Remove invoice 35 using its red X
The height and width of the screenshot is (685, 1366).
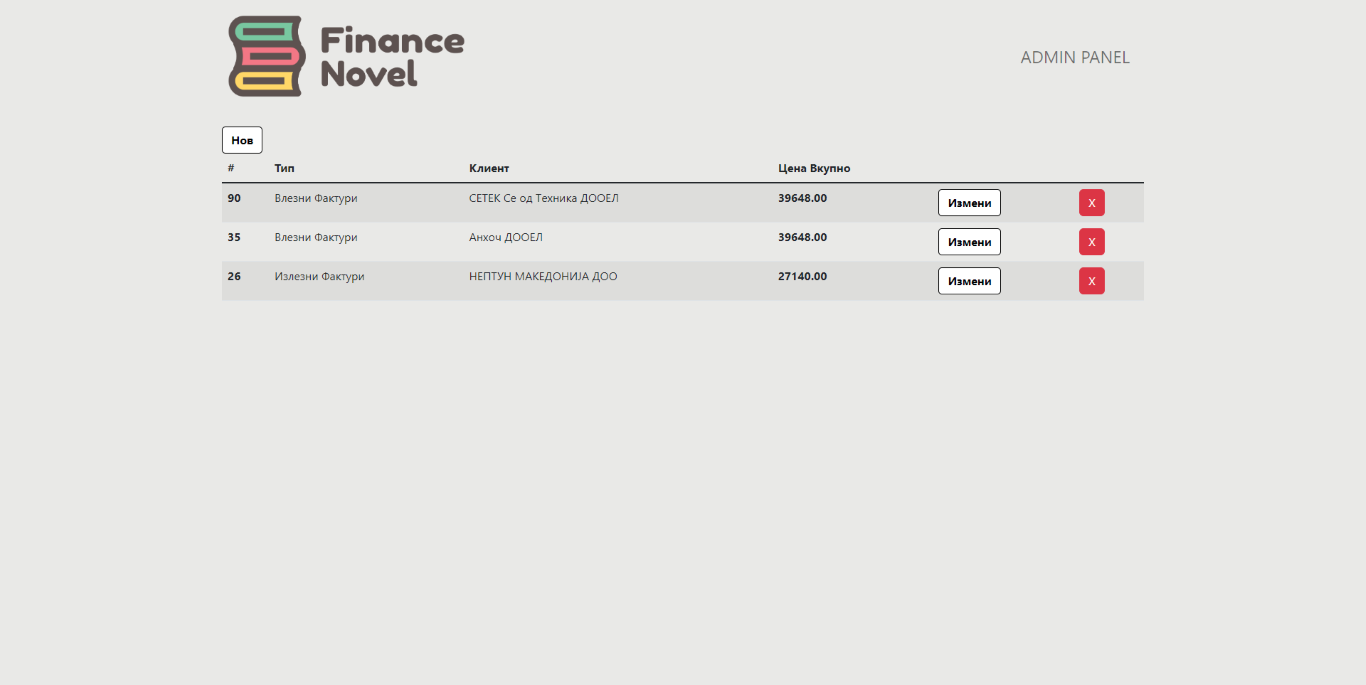click(x=1091, y=242)
